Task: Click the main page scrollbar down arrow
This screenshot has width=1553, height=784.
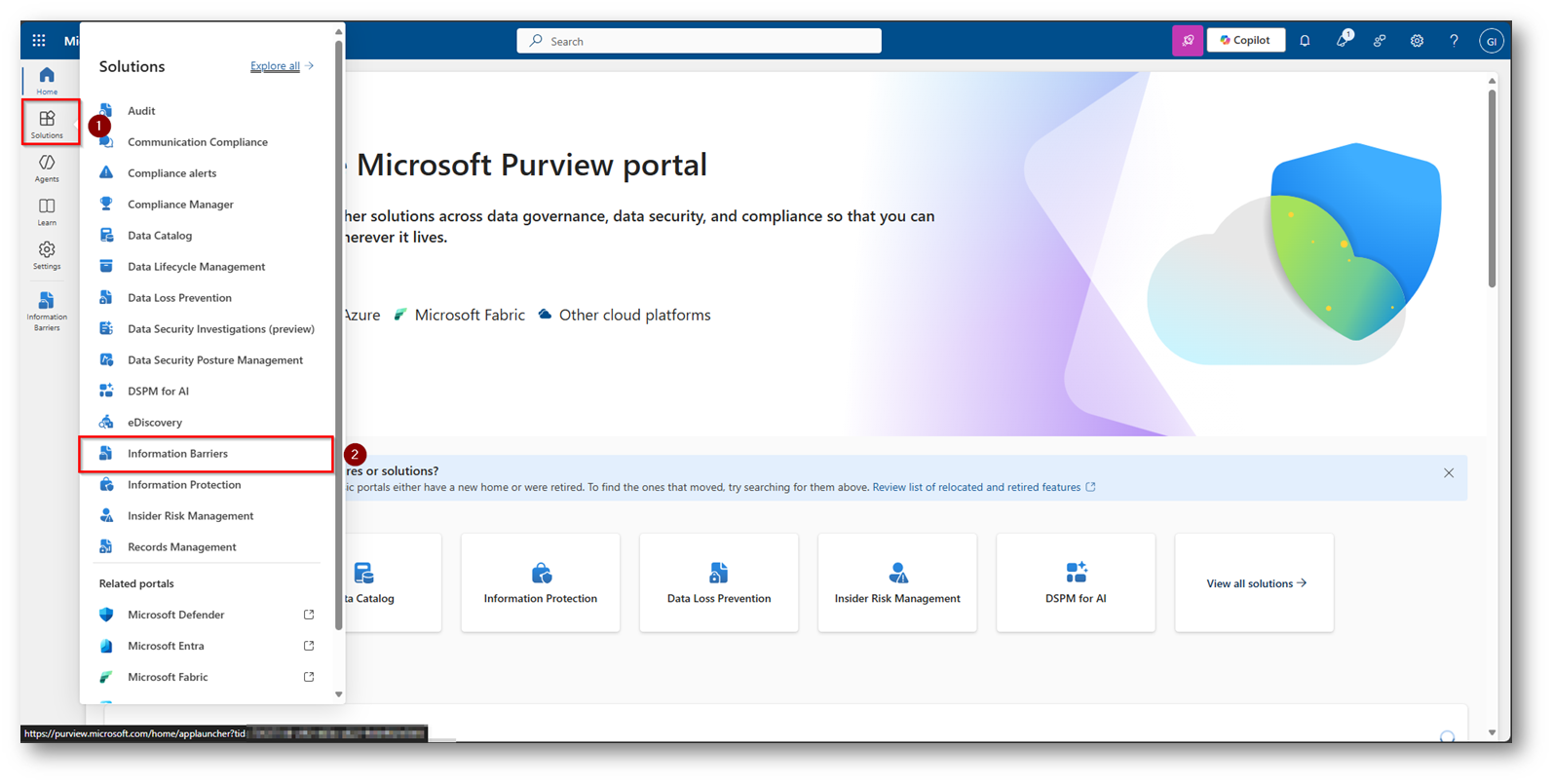Action: (x=1492, y=732)
